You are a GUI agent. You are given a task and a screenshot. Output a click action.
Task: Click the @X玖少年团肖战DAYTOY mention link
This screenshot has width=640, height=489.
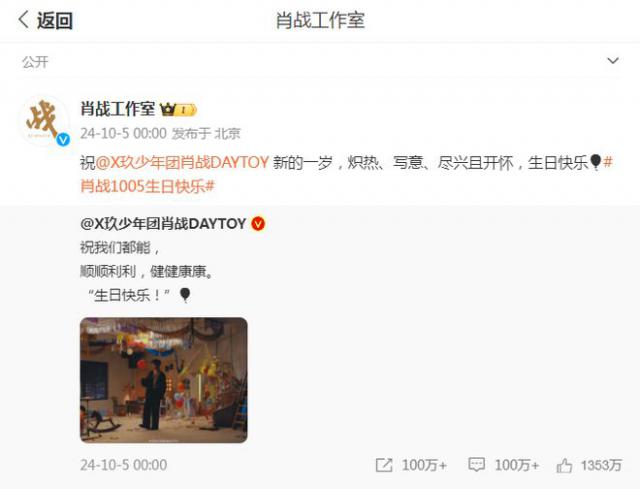pos(182,162)
